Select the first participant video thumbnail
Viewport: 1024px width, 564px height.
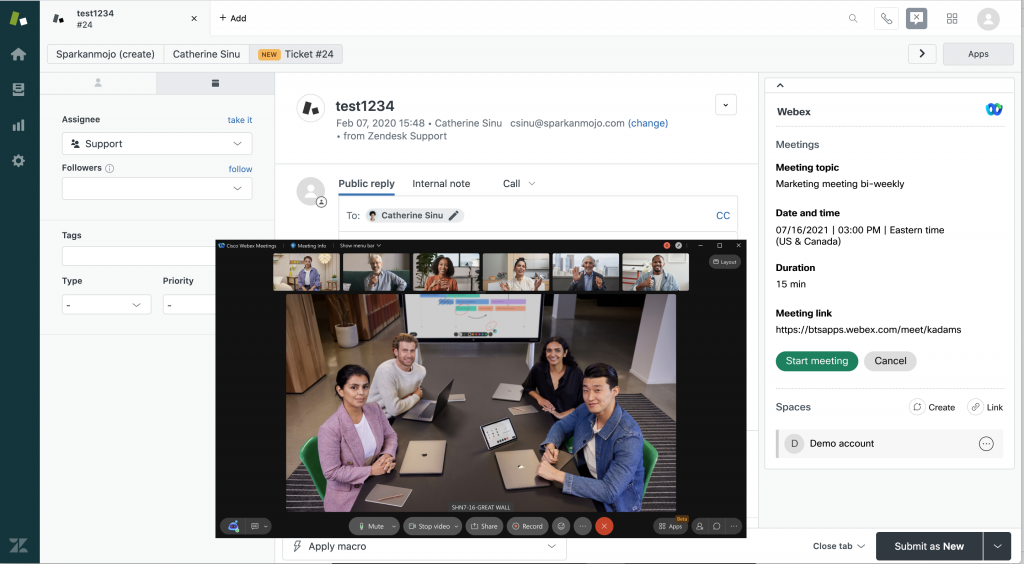[x=306, y=271]
